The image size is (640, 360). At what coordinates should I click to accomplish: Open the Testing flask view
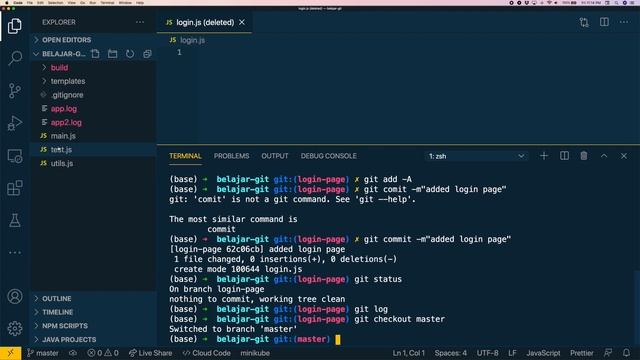point(15,220)
